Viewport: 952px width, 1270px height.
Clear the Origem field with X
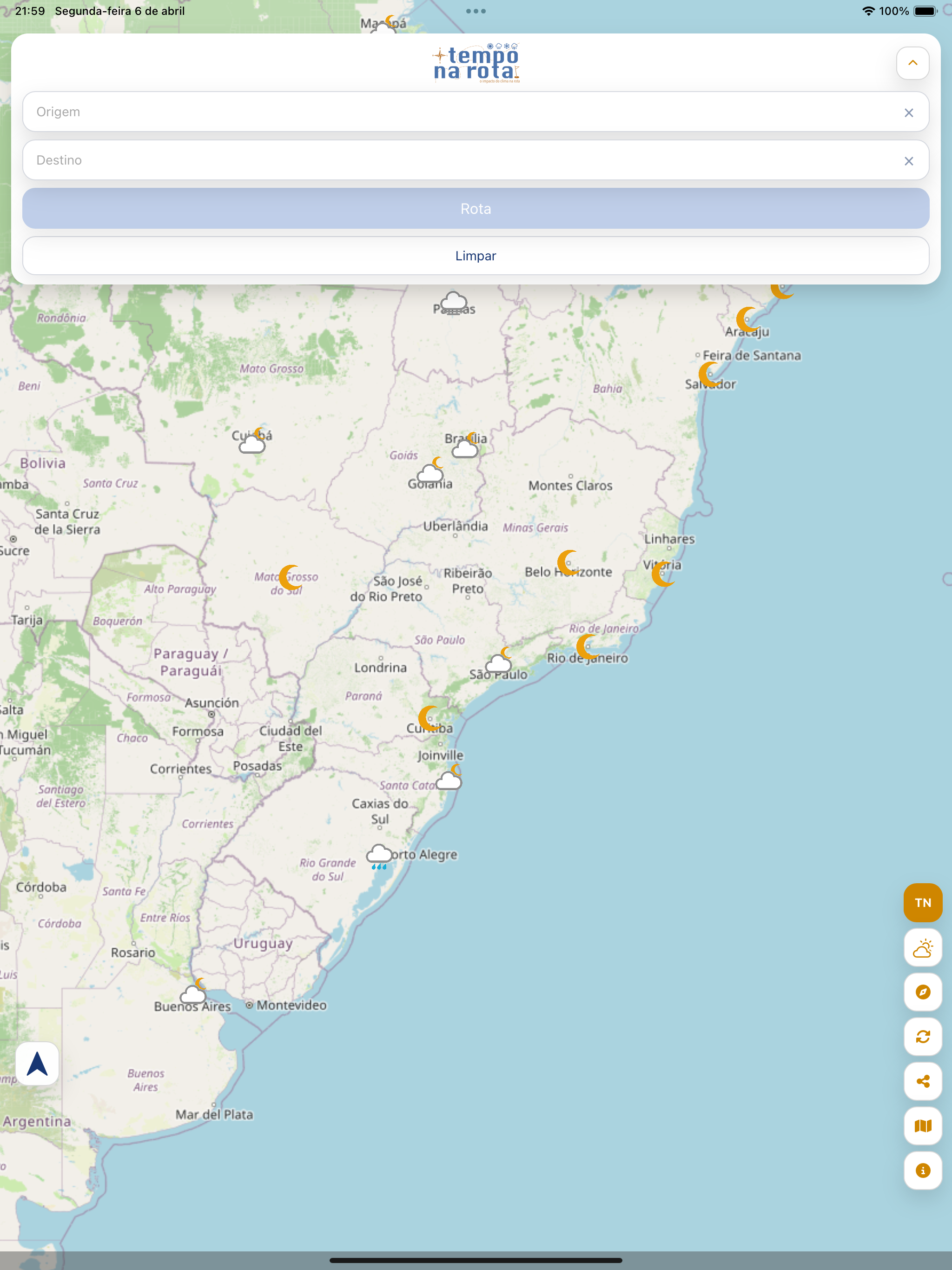coord(908,112)
